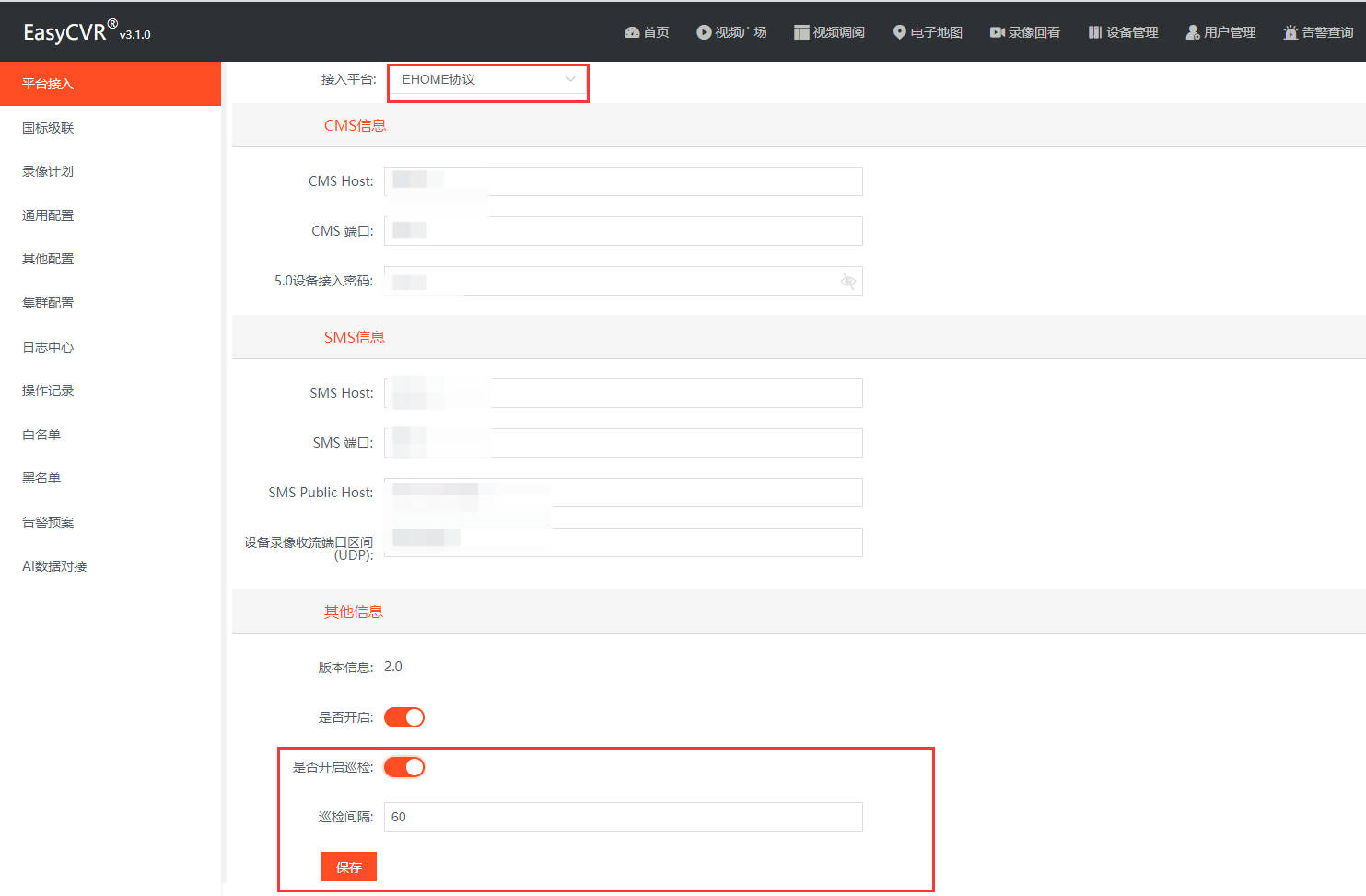Screen dimensions: 1366x896
Task: Click the 首页 dashboard icon
Action: pos(632,32)
